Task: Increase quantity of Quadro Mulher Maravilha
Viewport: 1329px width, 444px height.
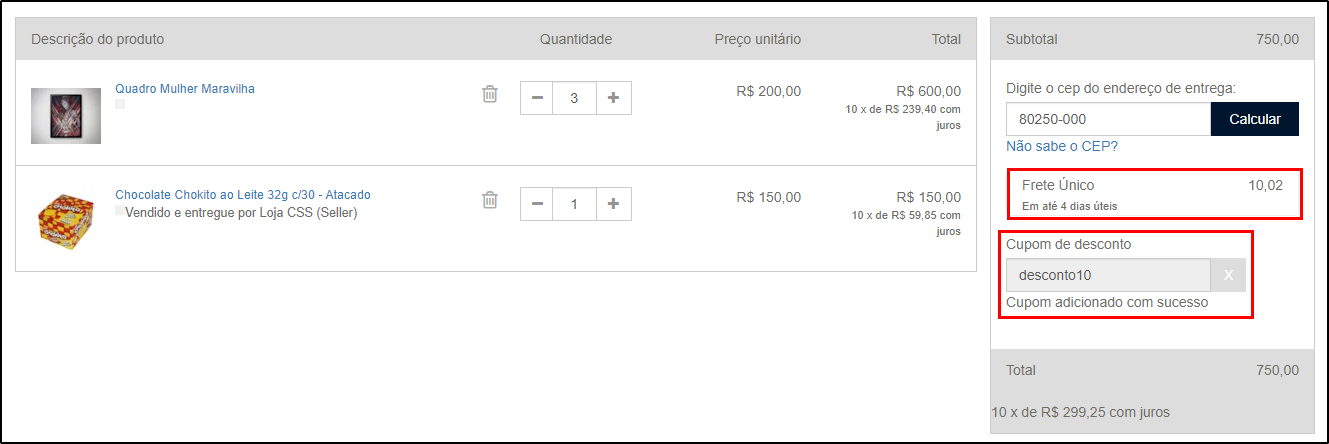Action: [614, 98]
